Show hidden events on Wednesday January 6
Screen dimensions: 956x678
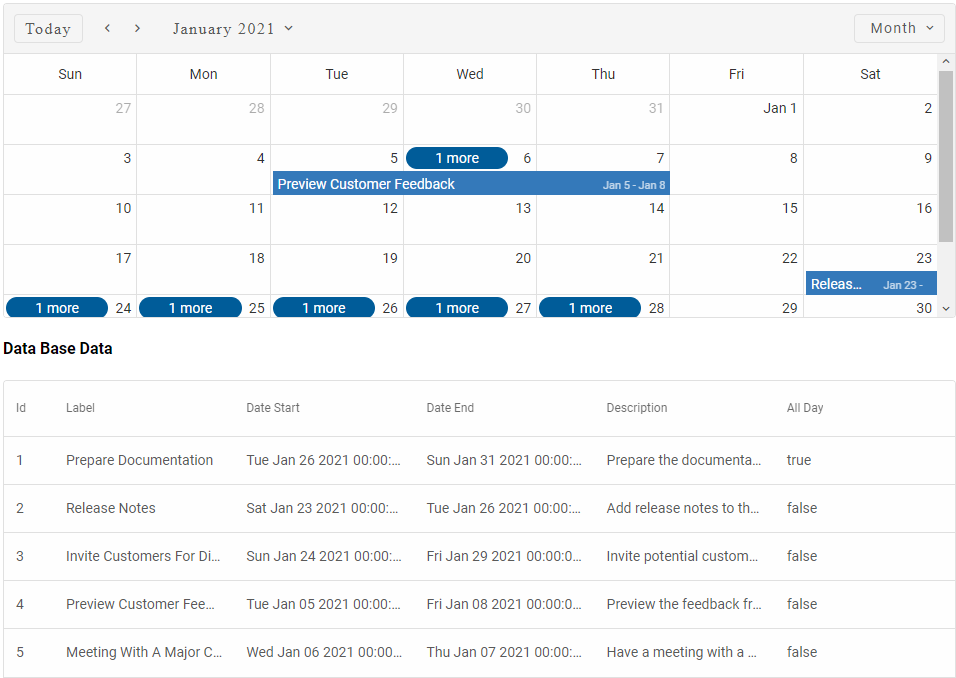(457, 158)
